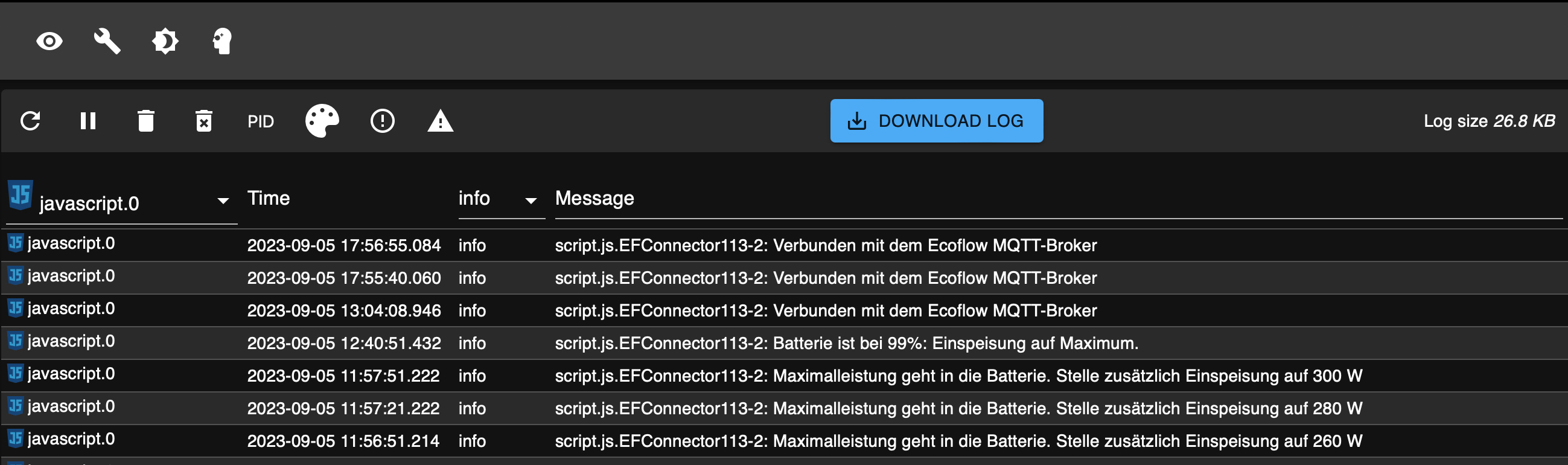Click the message ending 'Einspeisung auf 280 W'
The width and height of the screenshot is (1568, 465).
958,408
